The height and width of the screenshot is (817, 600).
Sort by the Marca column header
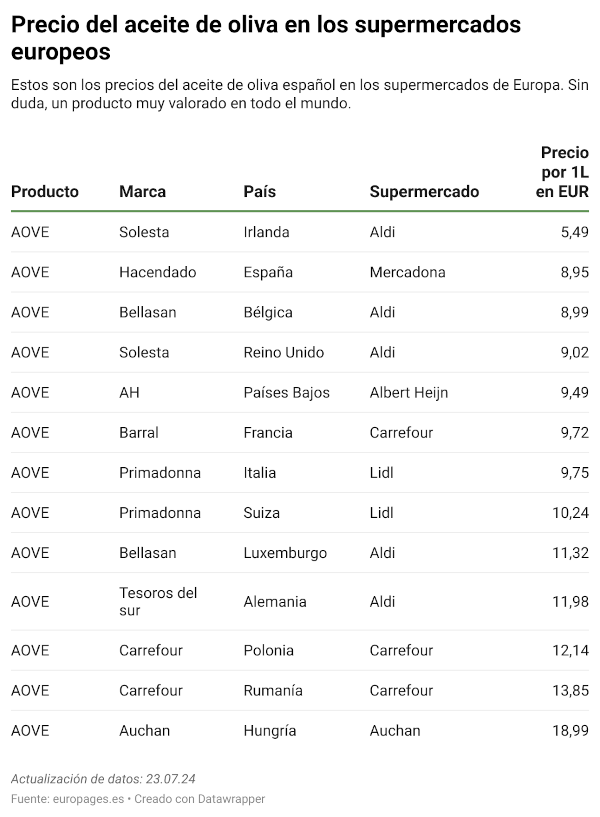point(143,191)
